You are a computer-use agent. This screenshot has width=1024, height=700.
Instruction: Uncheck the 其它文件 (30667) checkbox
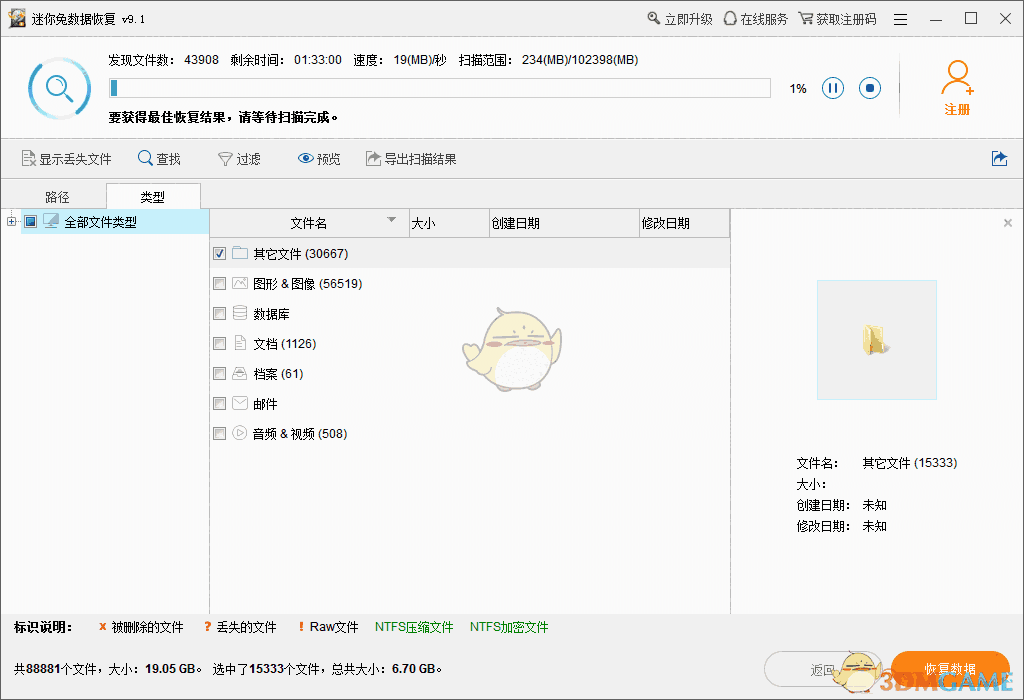(219, 253)
